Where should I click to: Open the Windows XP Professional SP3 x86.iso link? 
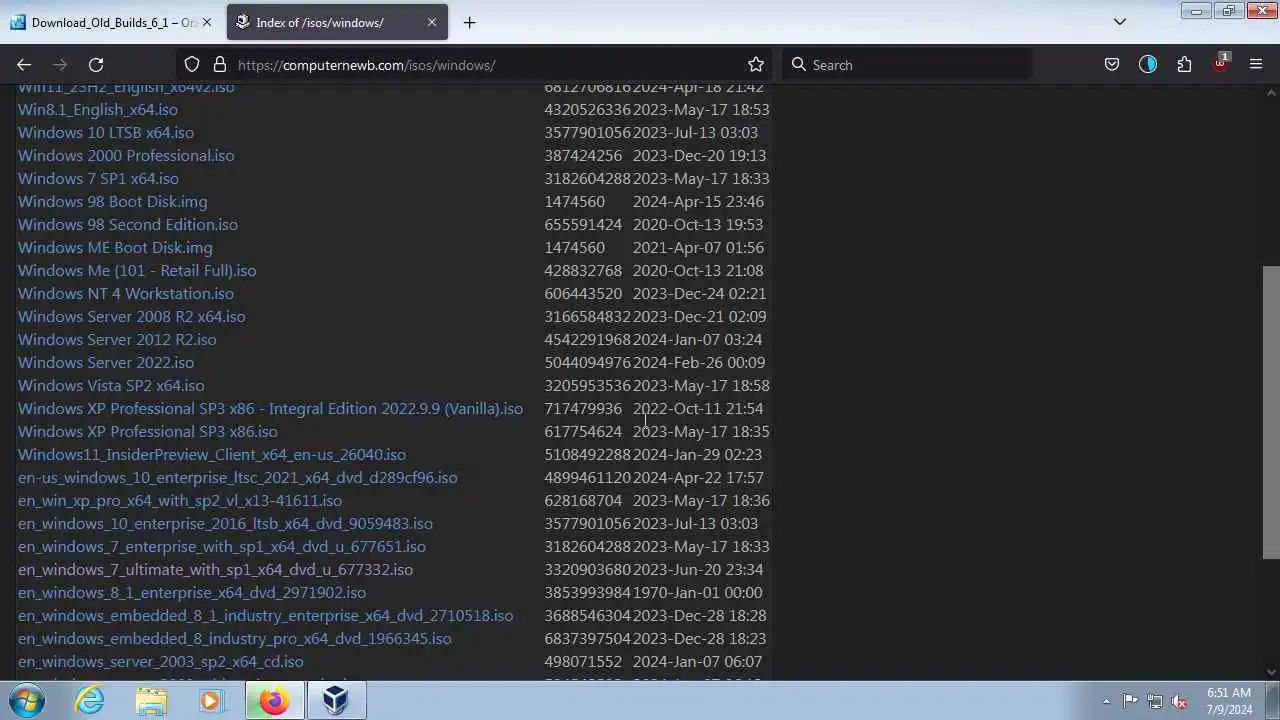pyautogui.click(x=148, y=431)
